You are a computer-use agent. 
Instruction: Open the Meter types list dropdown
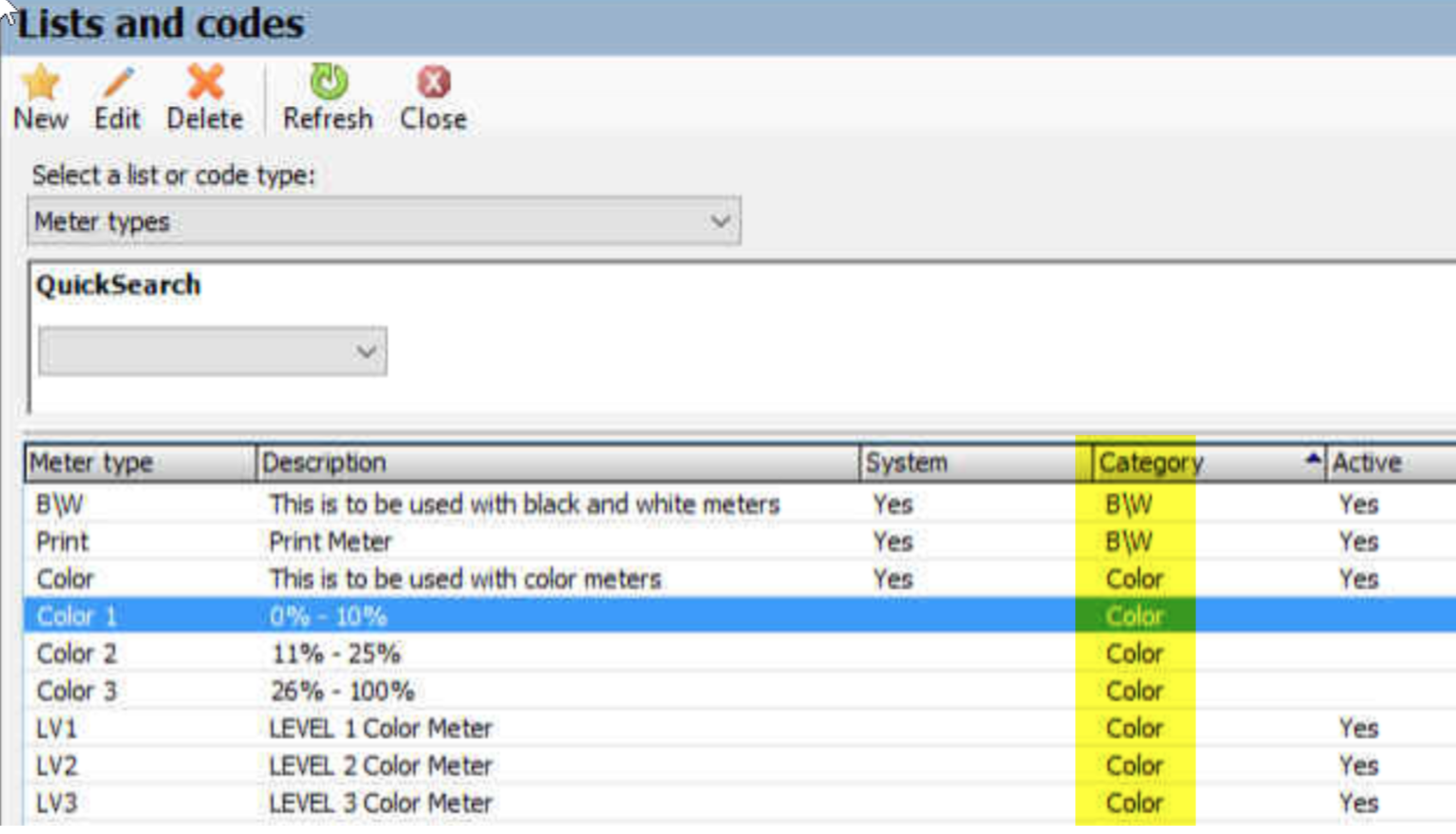[384, 221]
